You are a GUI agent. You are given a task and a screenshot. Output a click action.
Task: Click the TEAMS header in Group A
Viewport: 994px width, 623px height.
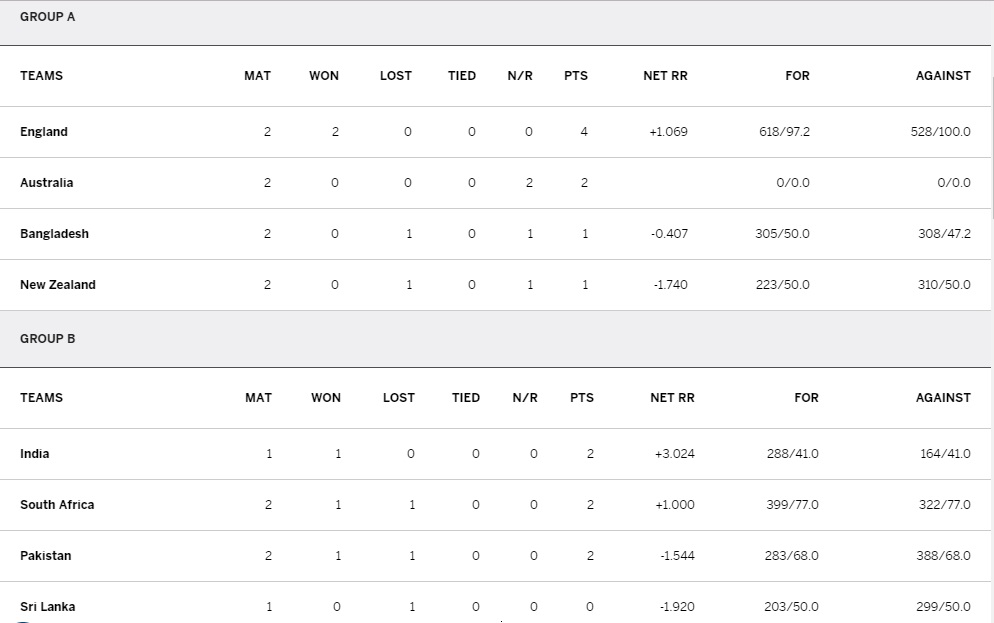[x=41, y=76]
